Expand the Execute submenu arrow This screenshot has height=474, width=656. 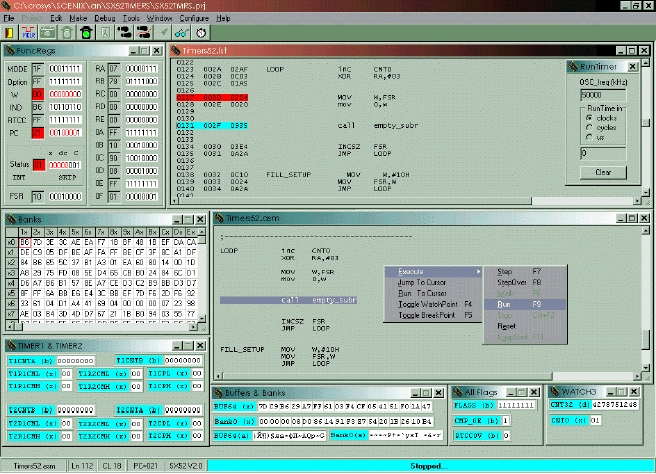[x=477, y=272]
